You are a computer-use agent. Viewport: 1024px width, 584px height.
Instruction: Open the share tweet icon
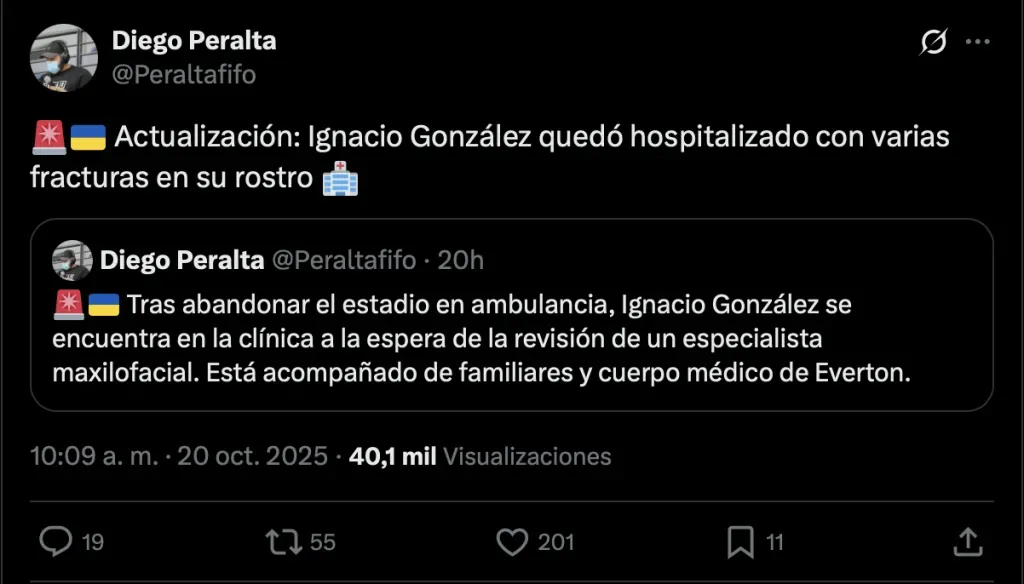coord(967,541)
